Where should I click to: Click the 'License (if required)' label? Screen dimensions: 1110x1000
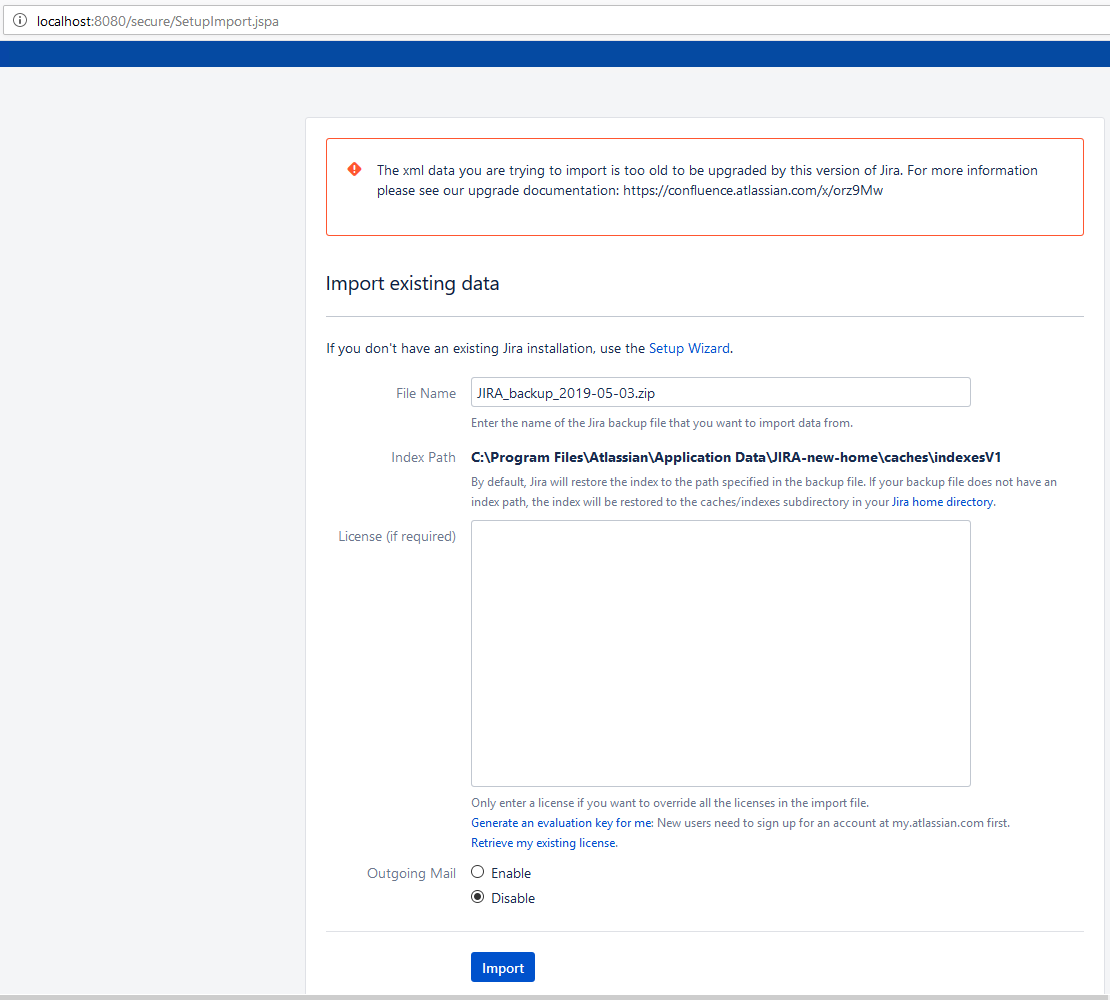click(396, 536)
